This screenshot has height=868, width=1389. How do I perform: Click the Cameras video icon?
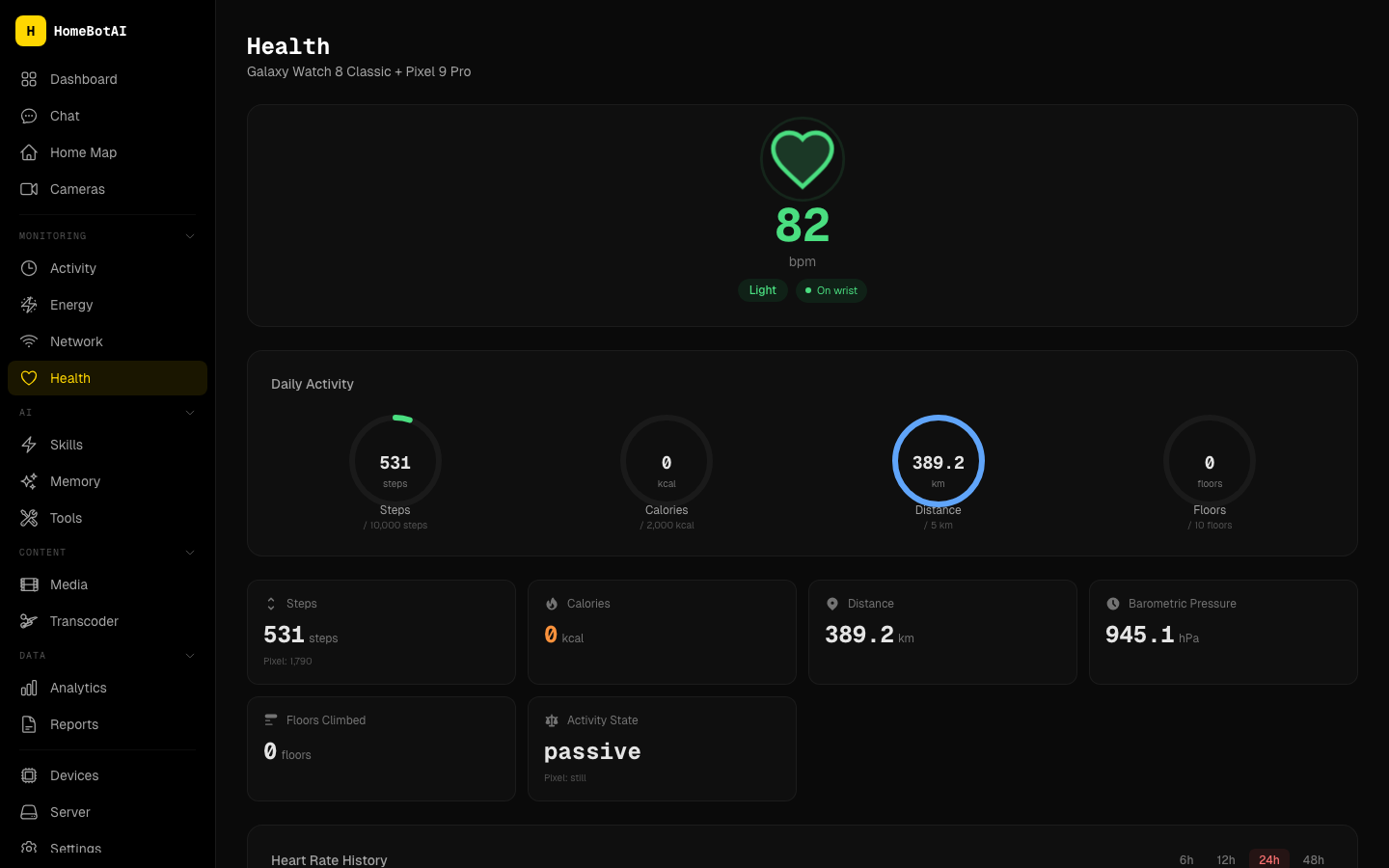tap(29, 189)
